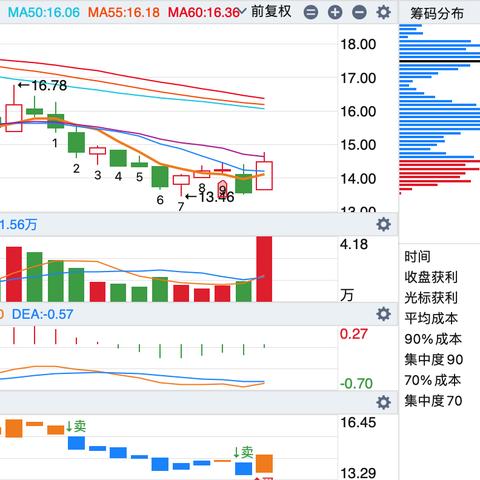Image resolution: width=480 pixels, height=480 pixels.
Task: Zoom in with the plus circle icon
Action: 335,13
